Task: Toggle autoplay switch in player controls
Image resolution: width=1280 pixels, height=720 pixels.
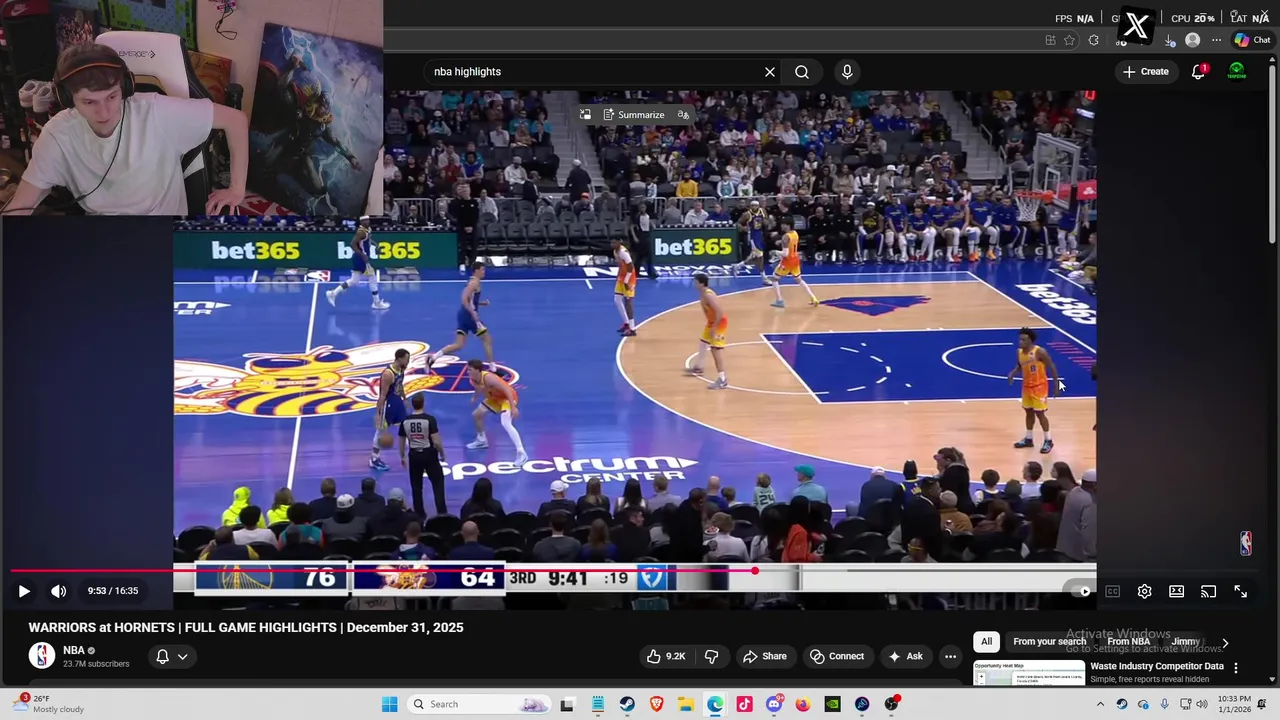Action: tap(1080, 591)
